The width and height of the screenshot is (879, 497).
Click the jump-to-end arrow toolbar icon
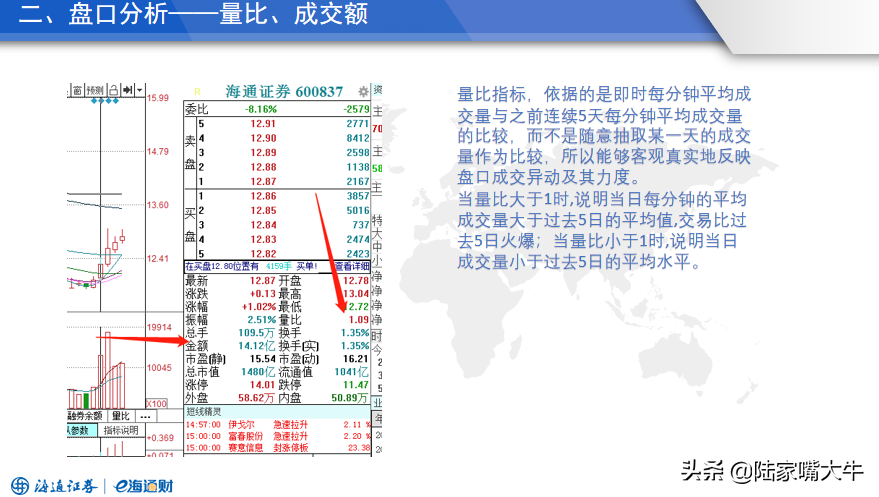(128, 90)
